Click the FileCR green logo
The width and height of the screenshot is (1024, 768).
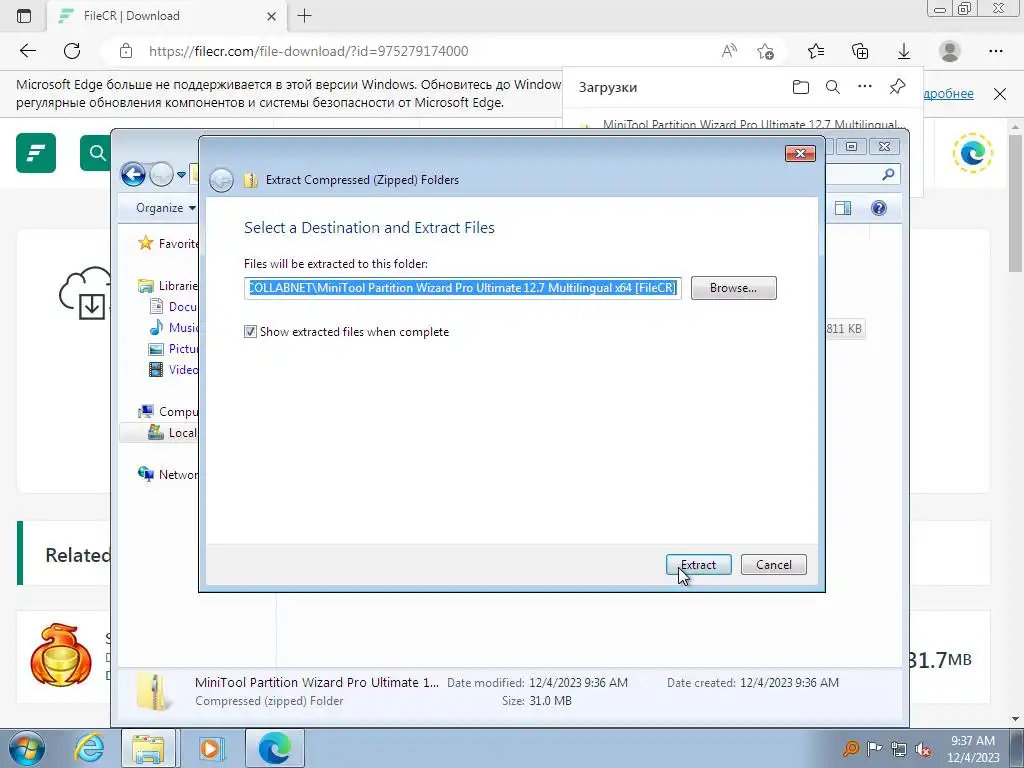[x=36, y=153]
